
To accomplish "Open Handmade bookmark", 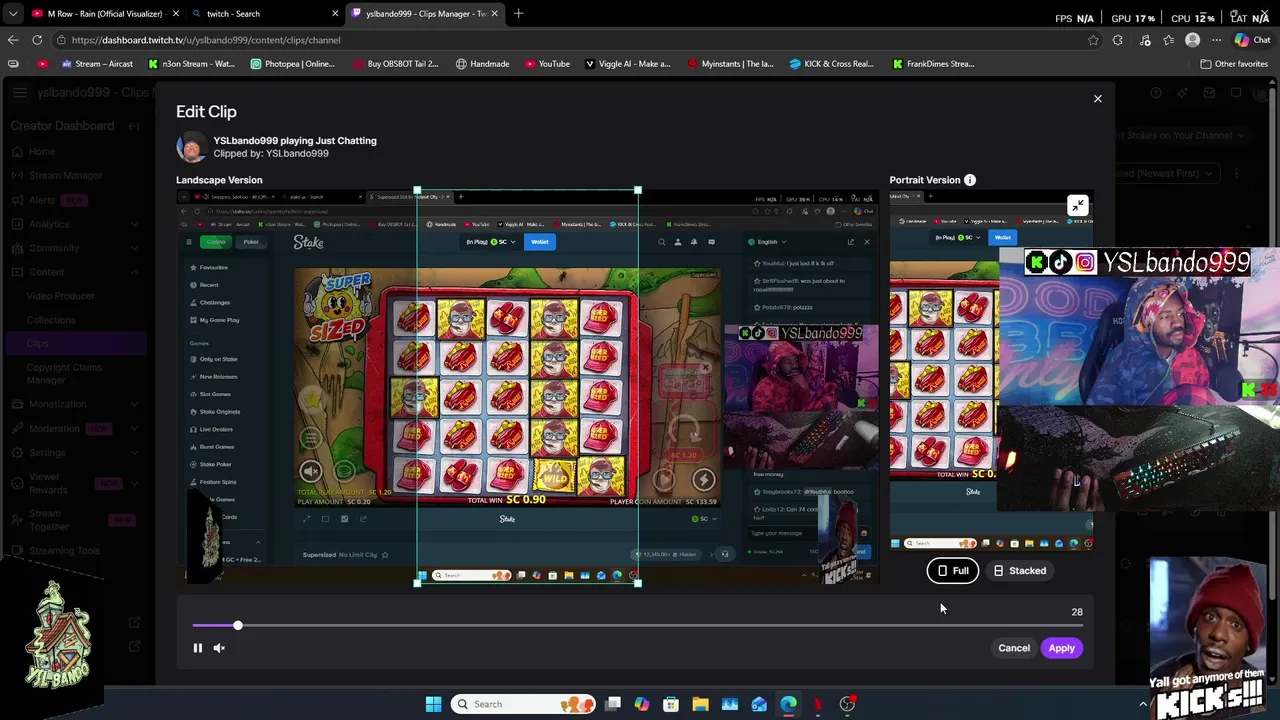I will pyautogui.click(x=482, y=64).
